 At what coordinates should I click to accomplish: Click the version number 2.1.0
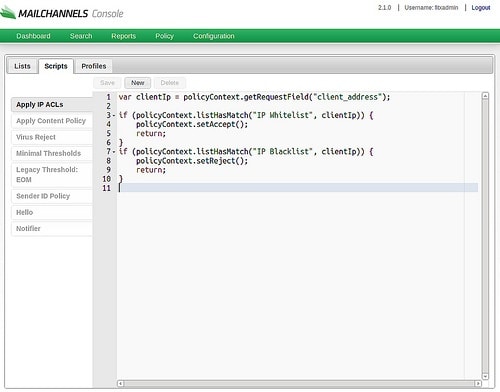click(x=384, y=8)
